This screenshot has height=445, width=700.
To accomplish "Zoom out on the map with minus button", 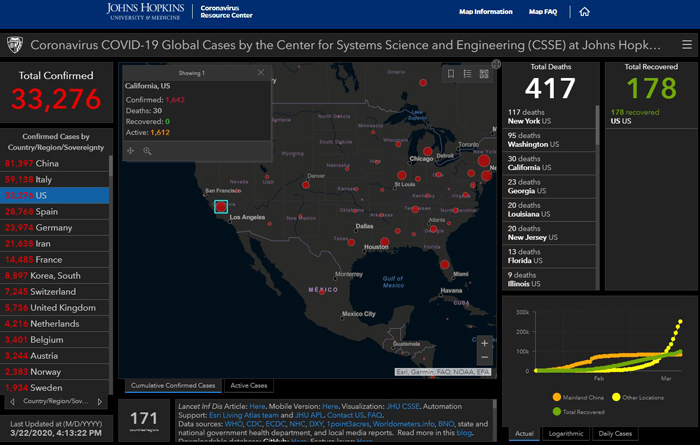I will (484, 357).
